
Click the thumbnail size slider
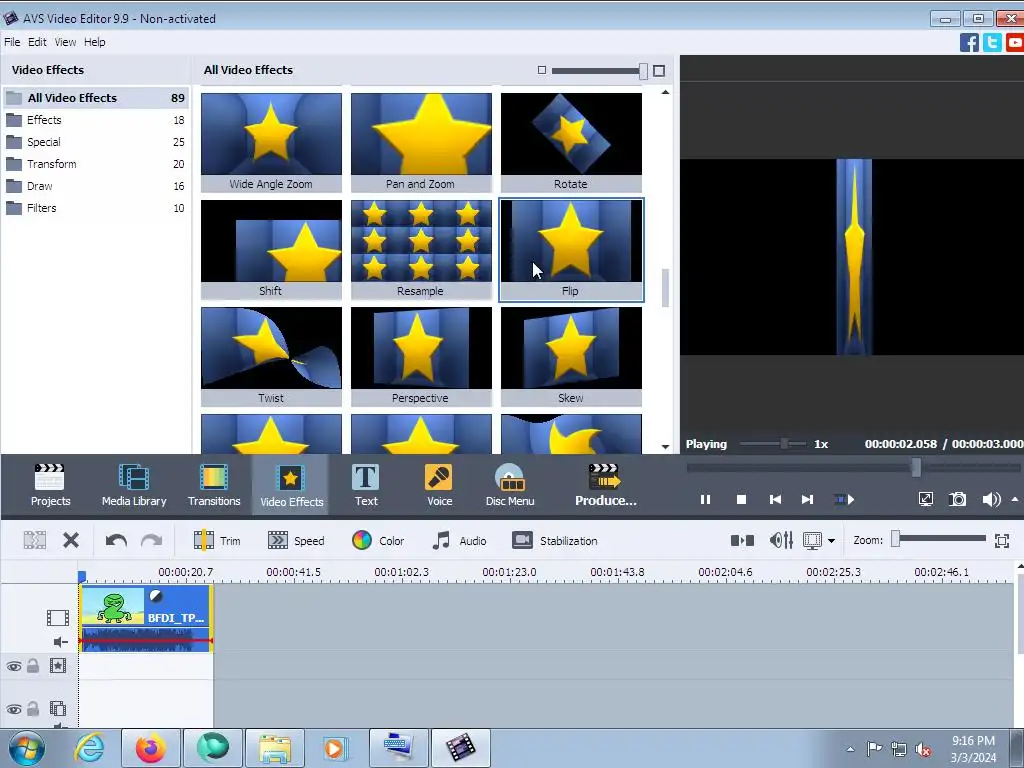599,71
